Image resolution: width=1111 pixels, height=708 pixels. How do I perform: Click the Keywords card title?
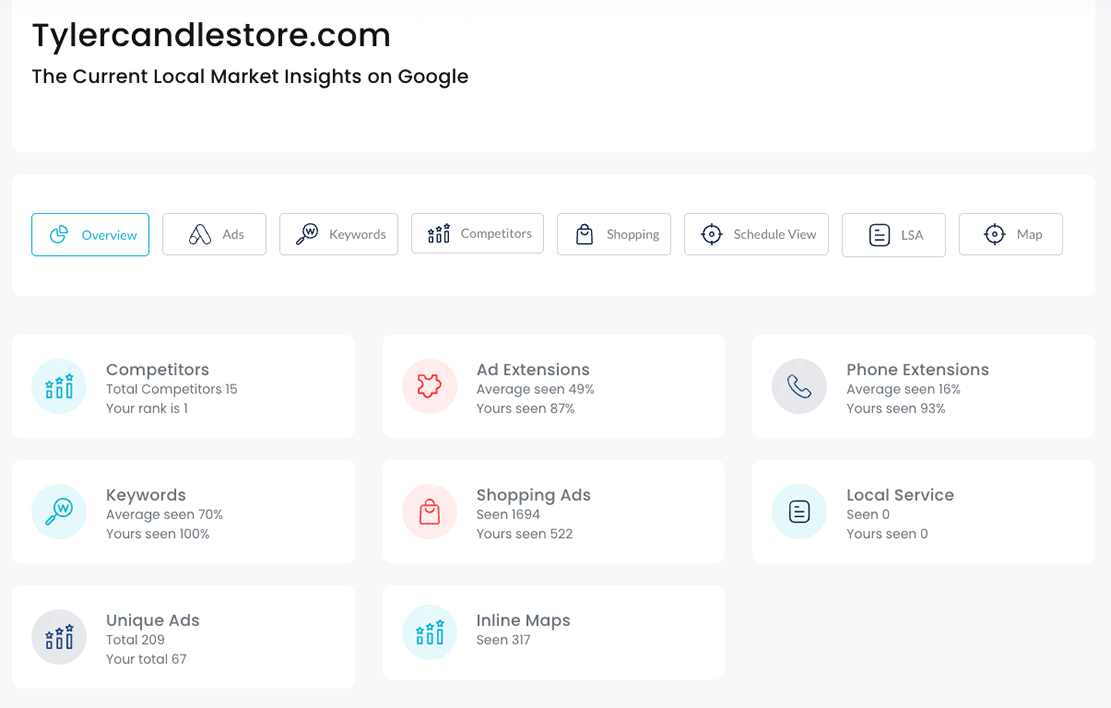tap(146, 495)
